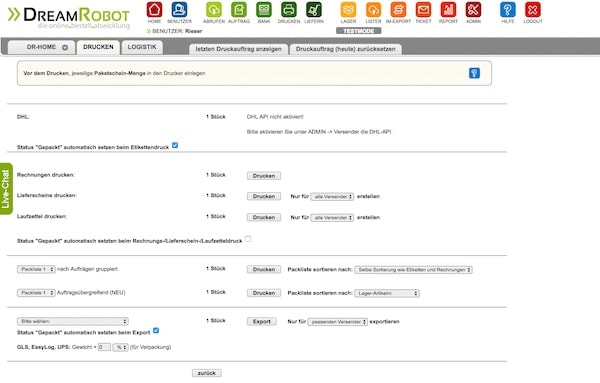Click Drucken button for Lieferscheine
The height and width of the screenshot is (383, 600).
click(x=264, y=196)
